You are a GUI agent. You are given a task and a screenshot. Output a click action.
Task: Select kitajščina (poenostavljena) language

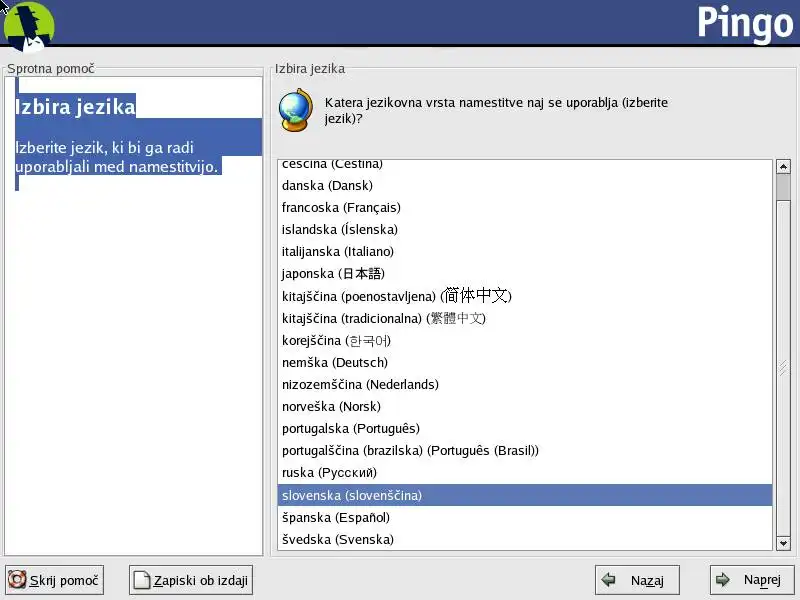point(524,296)
